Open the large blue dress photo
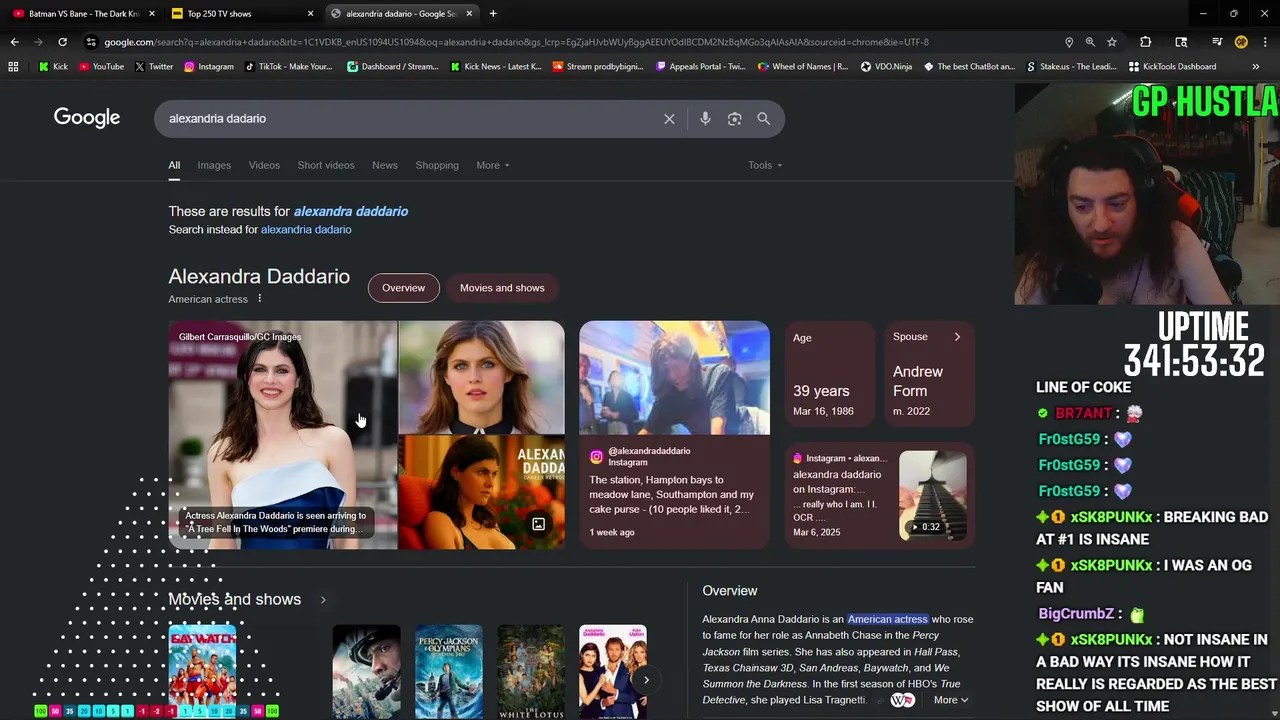Screen dimensions: 1280x720 [x=283, y=435]
